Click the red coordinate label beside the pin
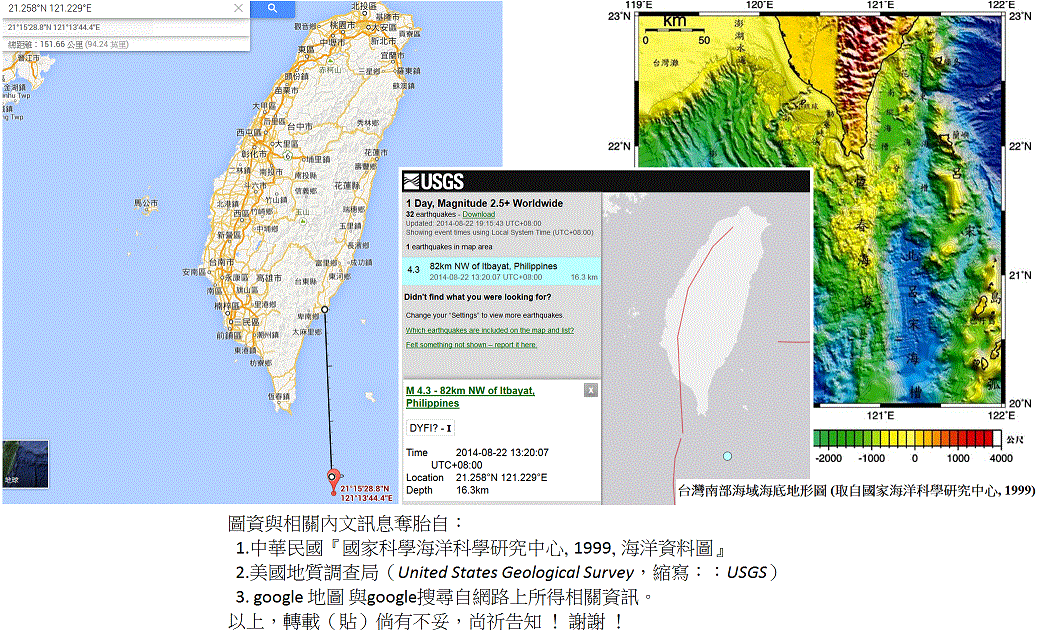Screen dimensions: 1037x639 pos(366,493)
